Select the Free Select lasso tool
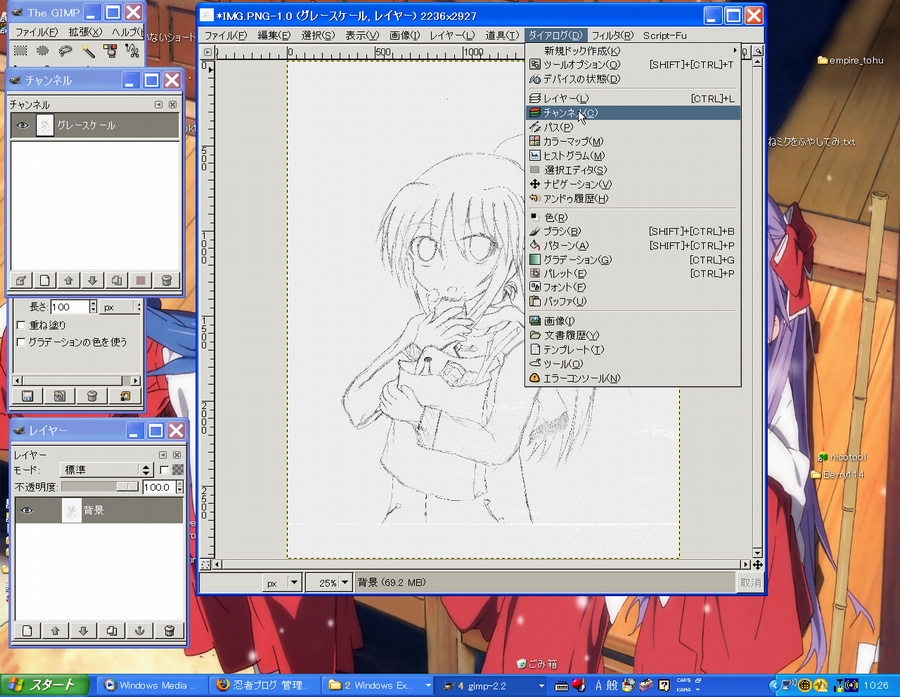 (65, 51)
